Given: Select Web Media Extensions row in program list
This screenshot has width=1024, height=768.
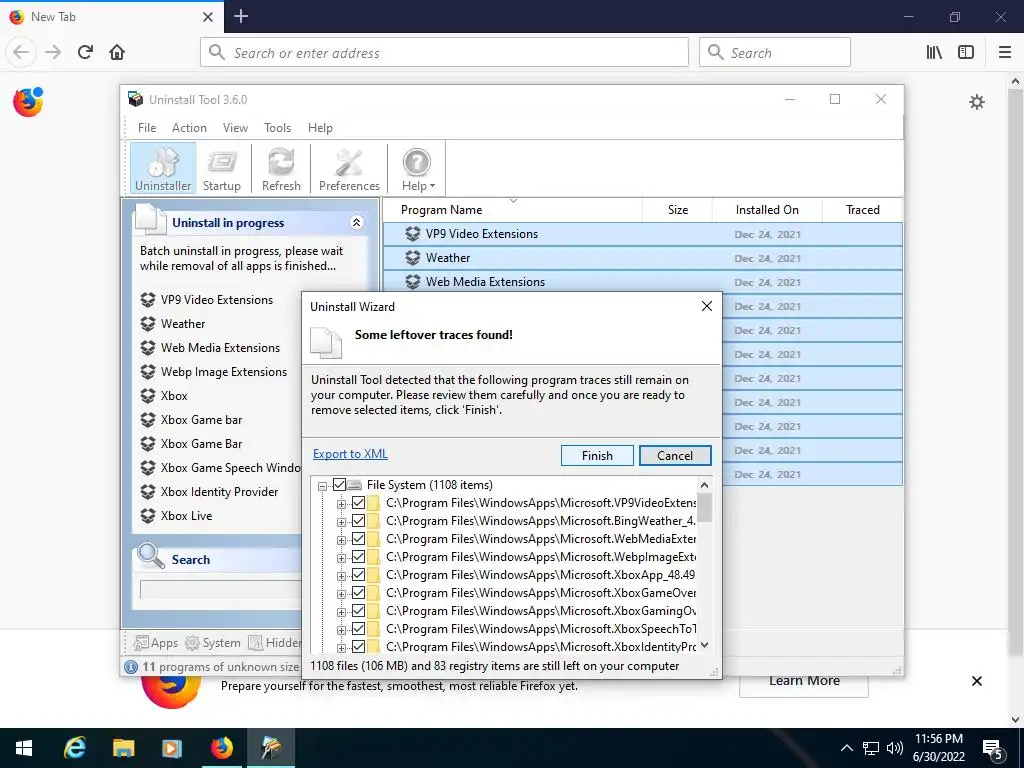Looking at the screenshot, I should 643,282.
